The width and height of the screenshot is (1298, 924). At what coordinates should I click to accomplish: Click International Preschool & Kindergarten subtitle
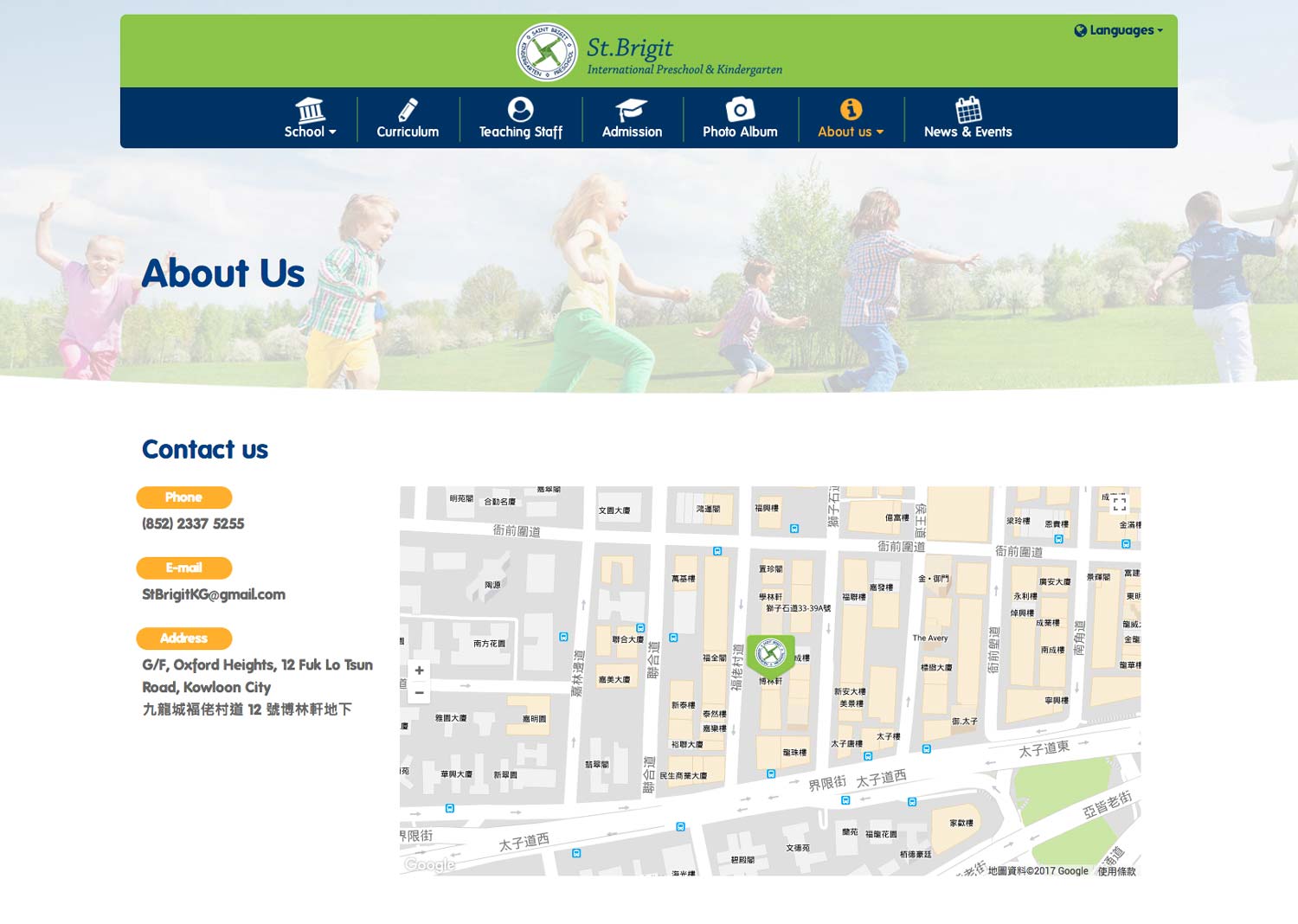point(684,69)
